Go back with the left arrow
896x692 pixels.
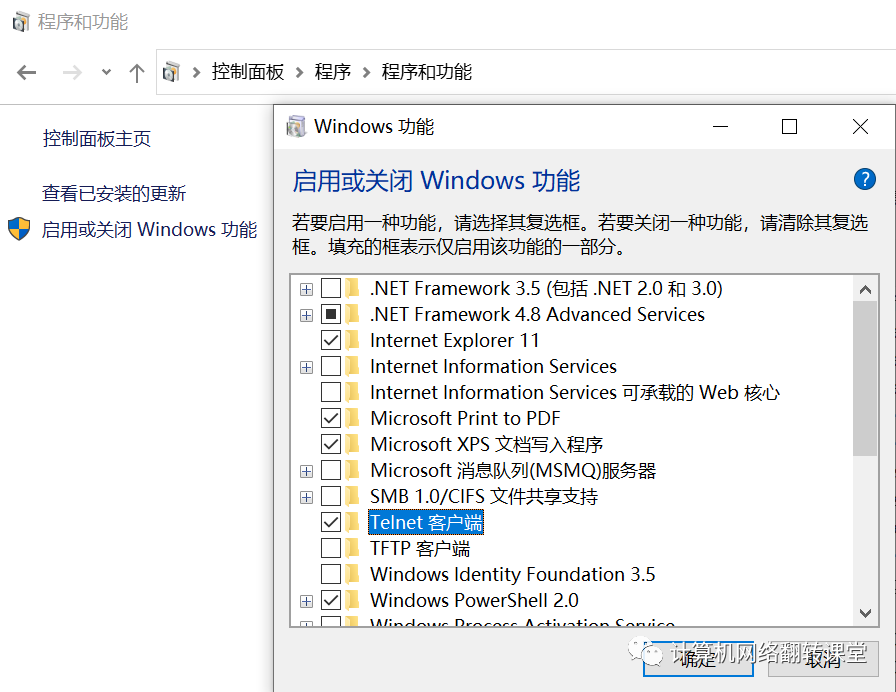point(26,73)
